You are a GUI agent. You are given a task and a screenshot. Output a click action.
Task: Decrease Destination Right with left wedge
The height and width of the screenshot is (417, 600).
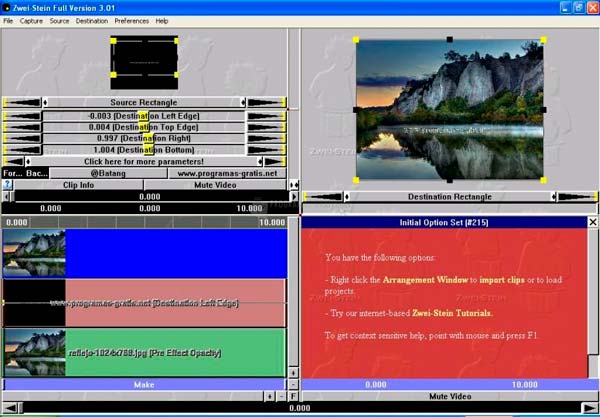(22, 138)
